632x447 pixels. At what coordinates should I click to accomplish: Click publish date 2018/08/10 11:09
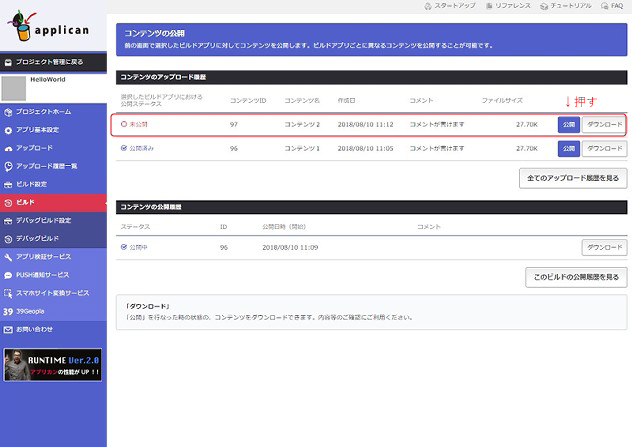290,247
